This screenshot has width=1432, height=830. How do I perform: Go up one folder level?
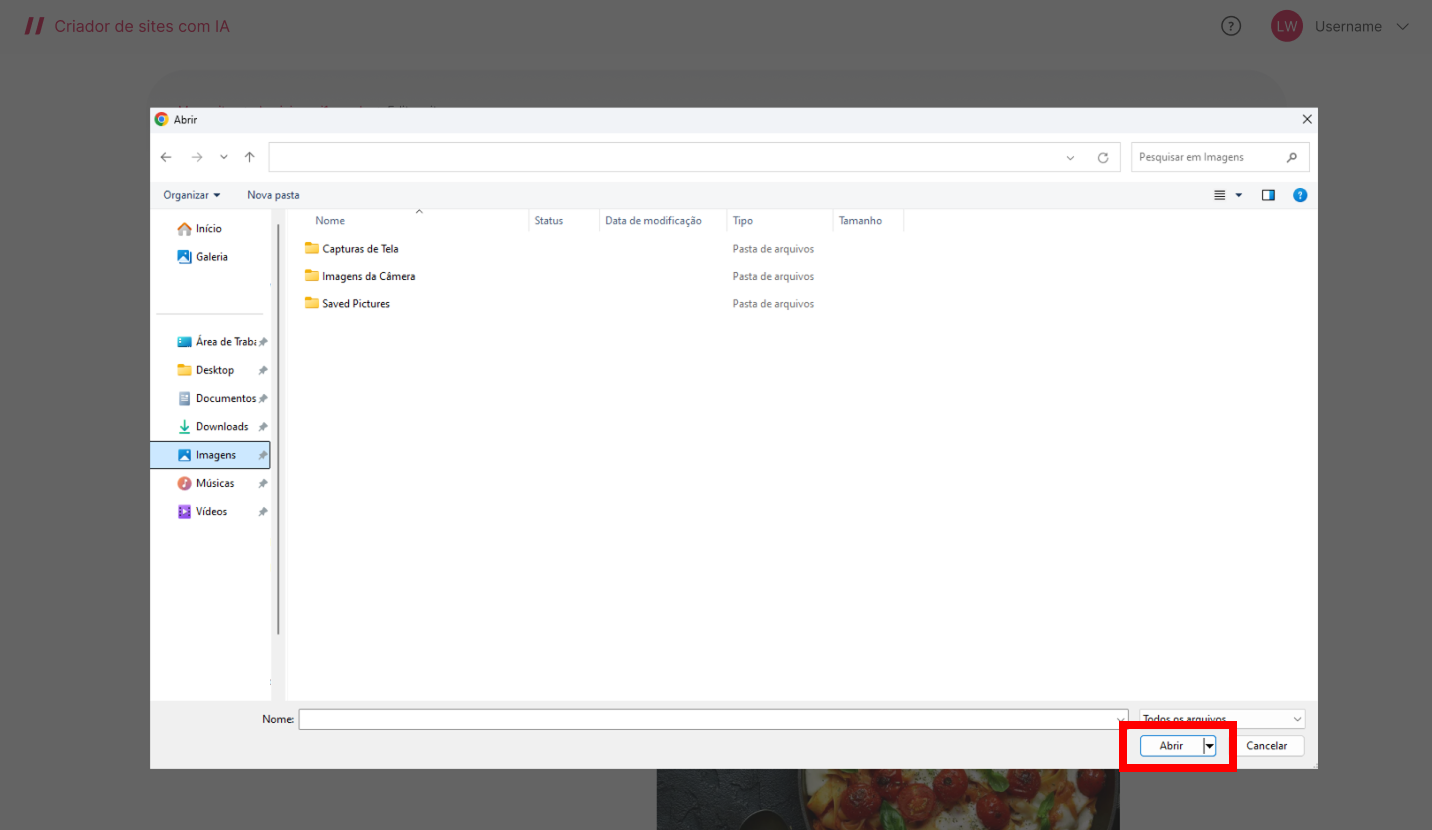tap(250, 157)
